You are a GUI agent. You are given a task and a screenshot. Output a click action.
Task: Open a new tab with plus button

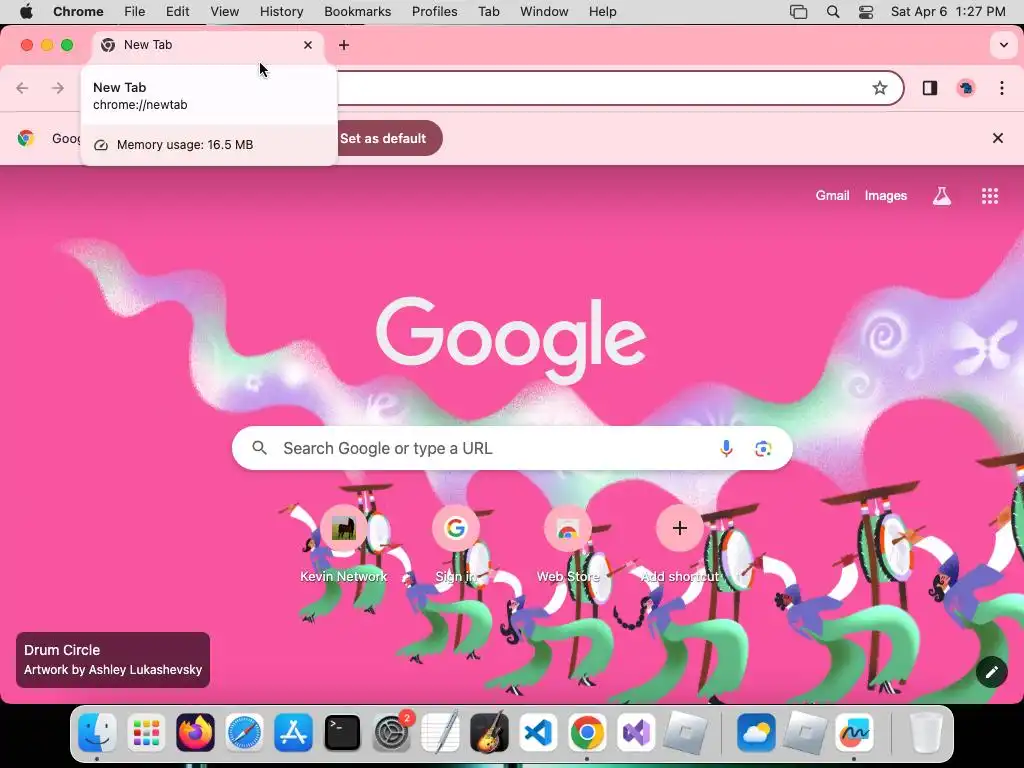pyautogui.click(x=344, y=45)
